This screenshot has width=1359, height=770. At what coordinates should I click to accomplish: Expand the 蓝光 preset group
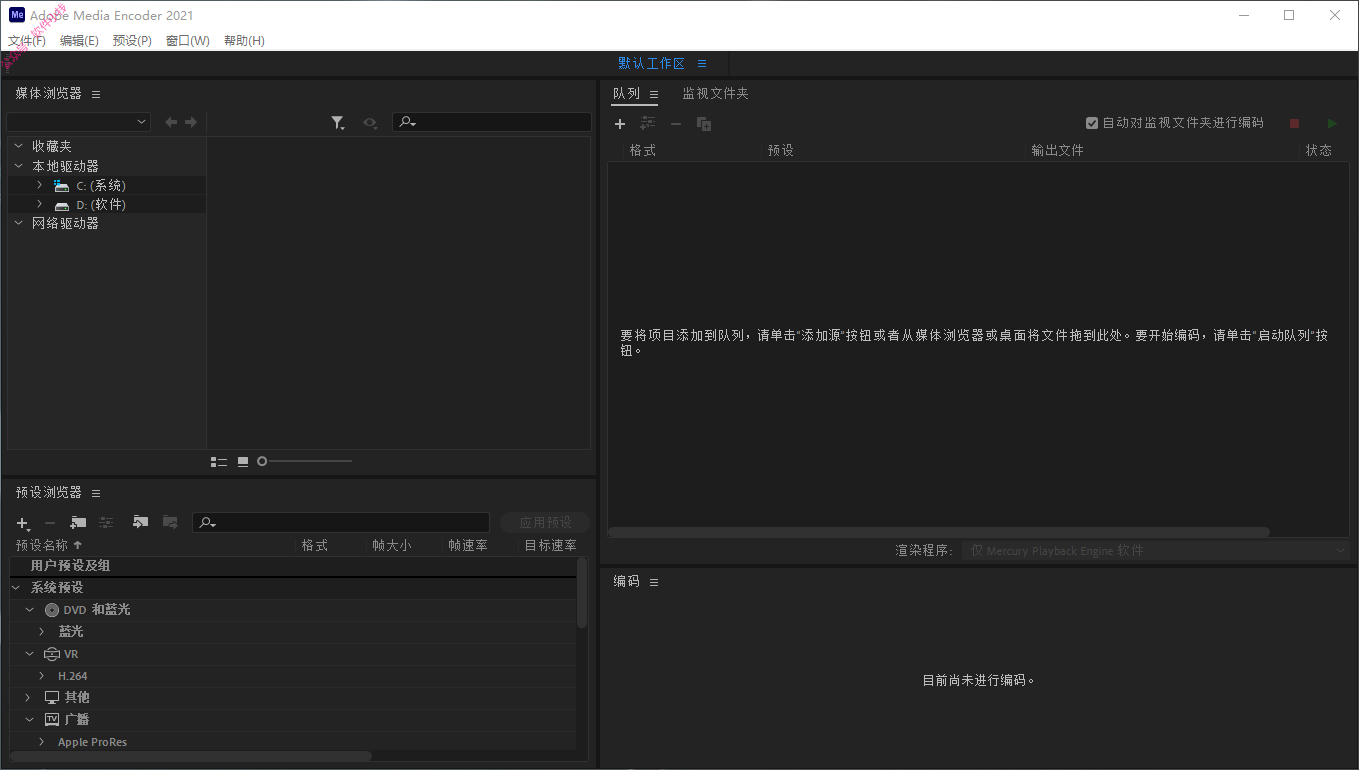(42, 632)
